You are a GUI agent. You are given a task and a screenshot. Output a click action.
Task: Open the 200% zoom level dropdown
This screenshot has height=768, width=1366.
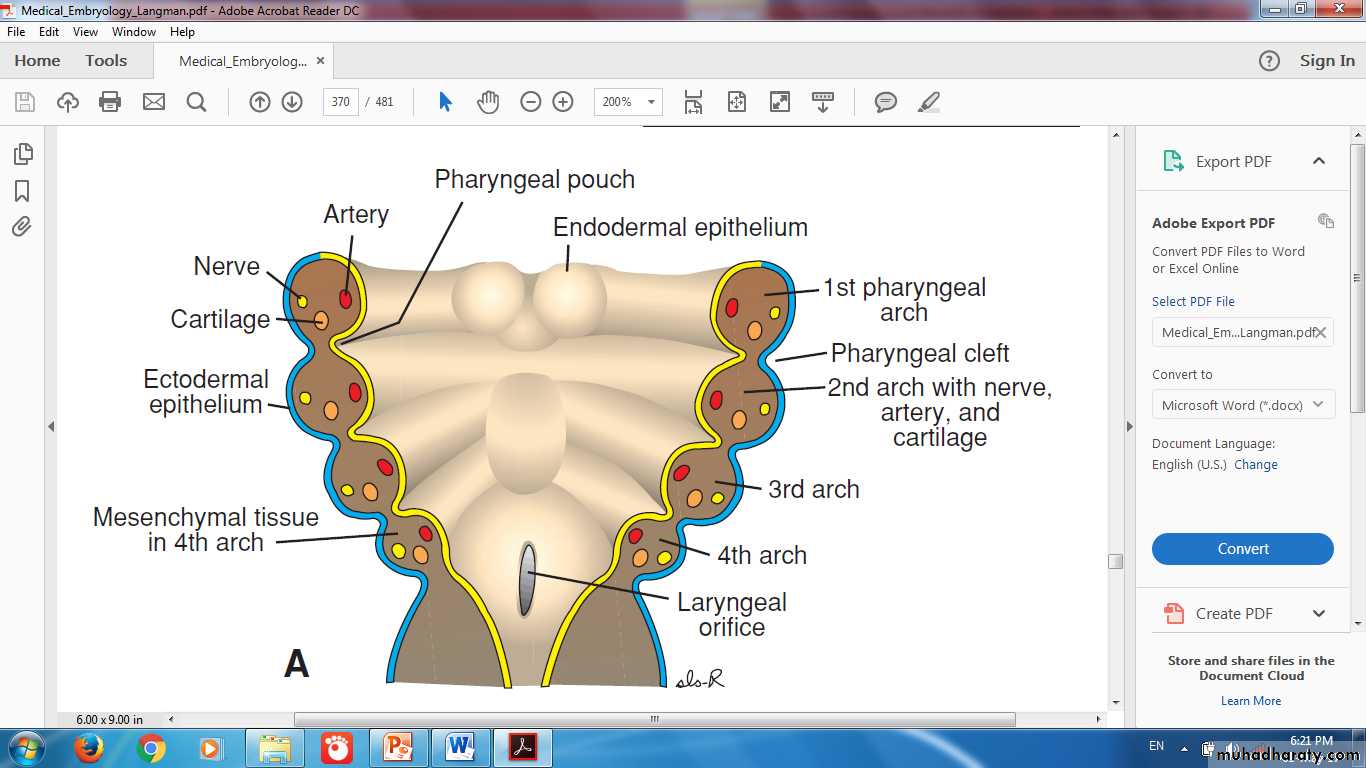[628, 102]
